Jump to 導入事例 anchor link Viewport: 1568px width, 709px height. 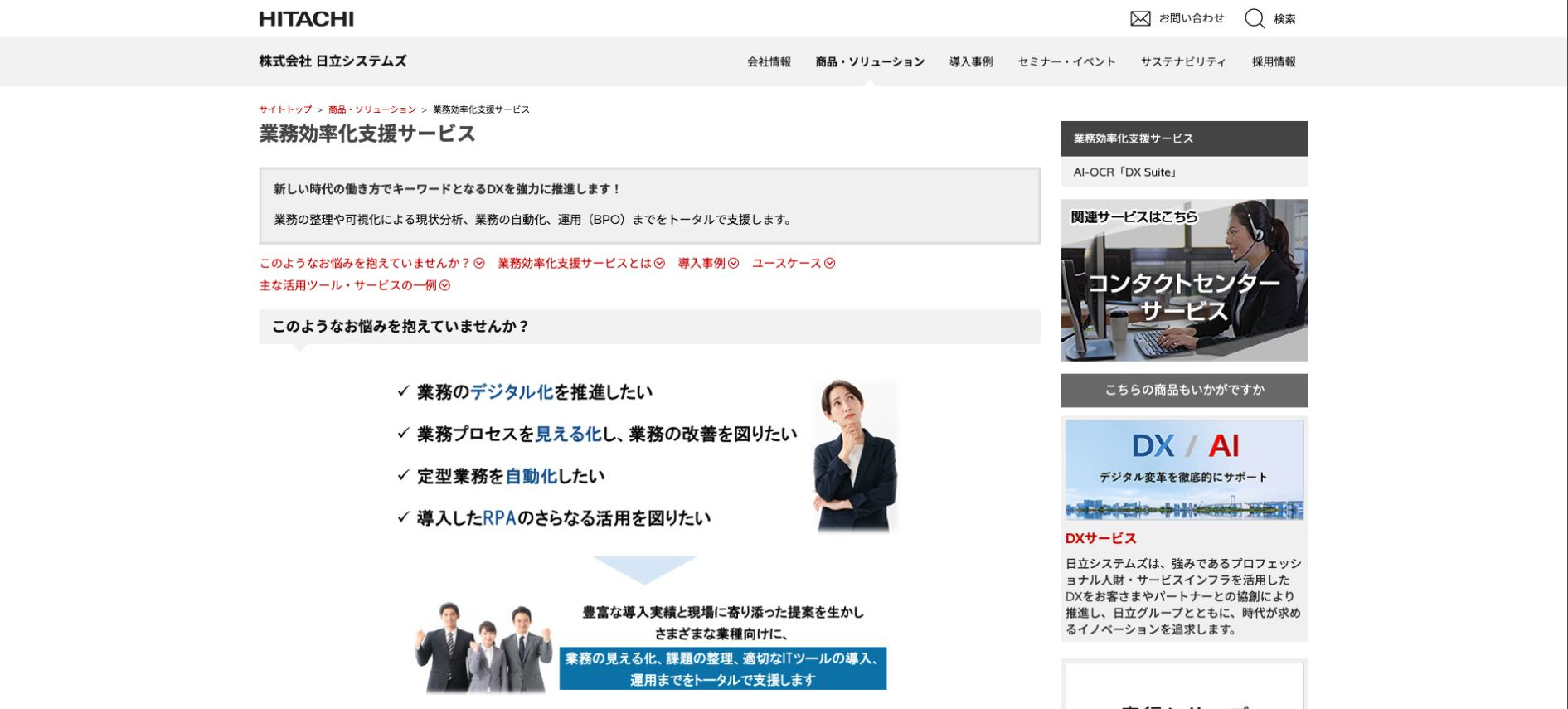point(701,263)
